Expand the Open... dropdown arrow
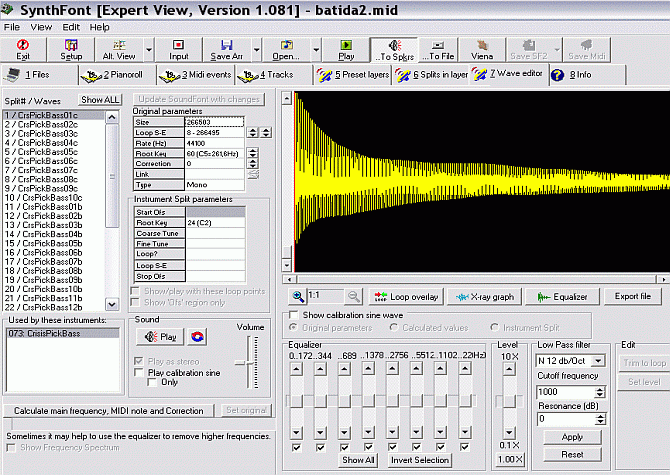The height and width of the screenshot is (475, 670). [x=316, y=50]
